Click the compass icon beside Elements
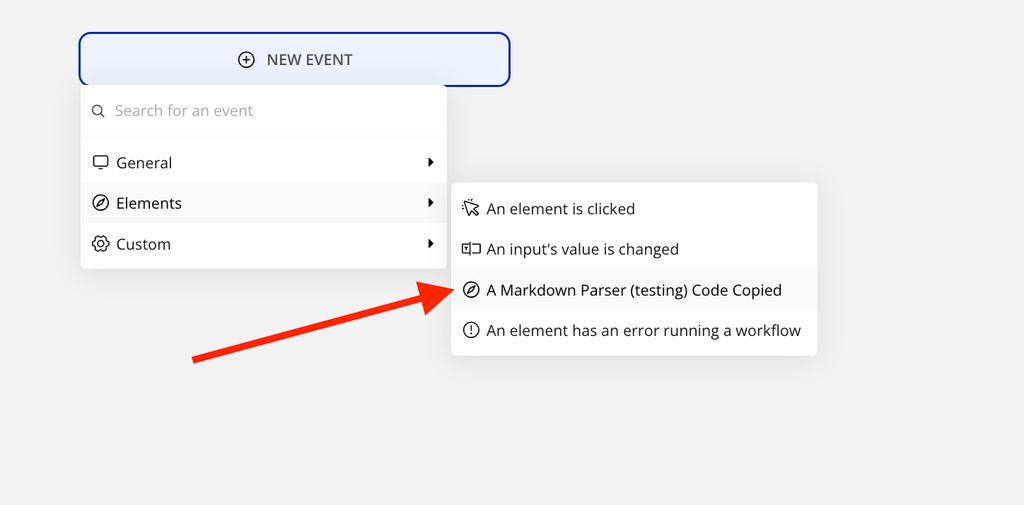Screen dimensions: 1024x505 [x=100, y=203]
